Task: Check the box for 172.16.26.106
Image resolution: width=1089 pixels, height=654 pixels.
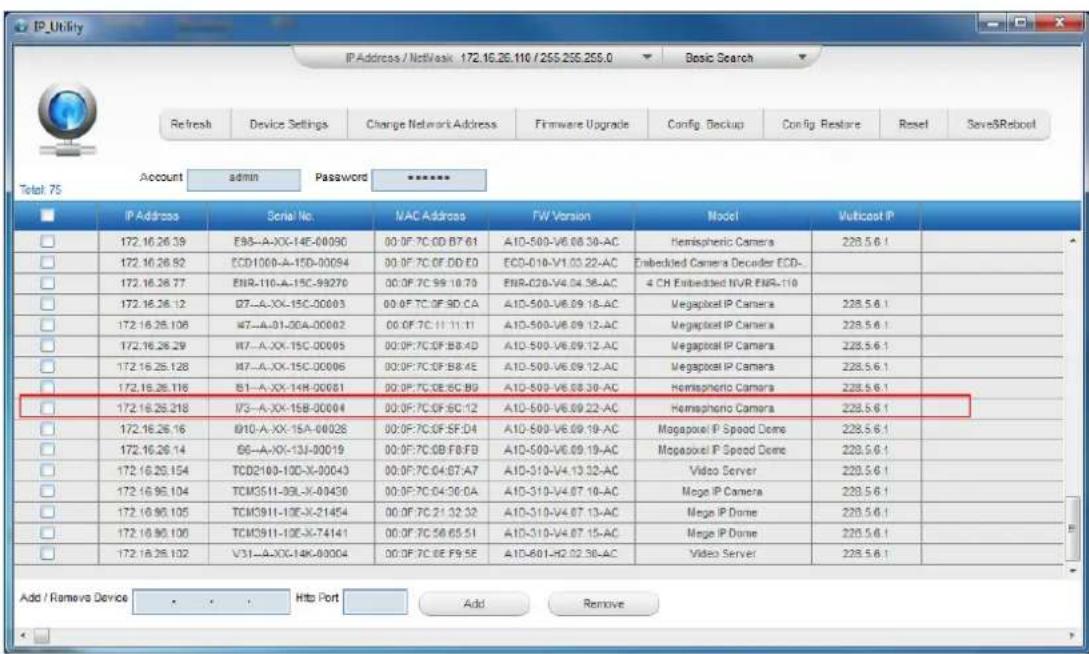Action: point(47,325)
